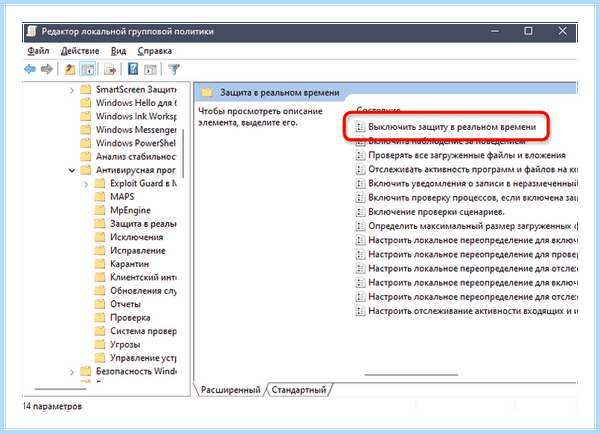
Task: Go up one level folder icon
Action: pyautogui.click(x=70, y=69)
